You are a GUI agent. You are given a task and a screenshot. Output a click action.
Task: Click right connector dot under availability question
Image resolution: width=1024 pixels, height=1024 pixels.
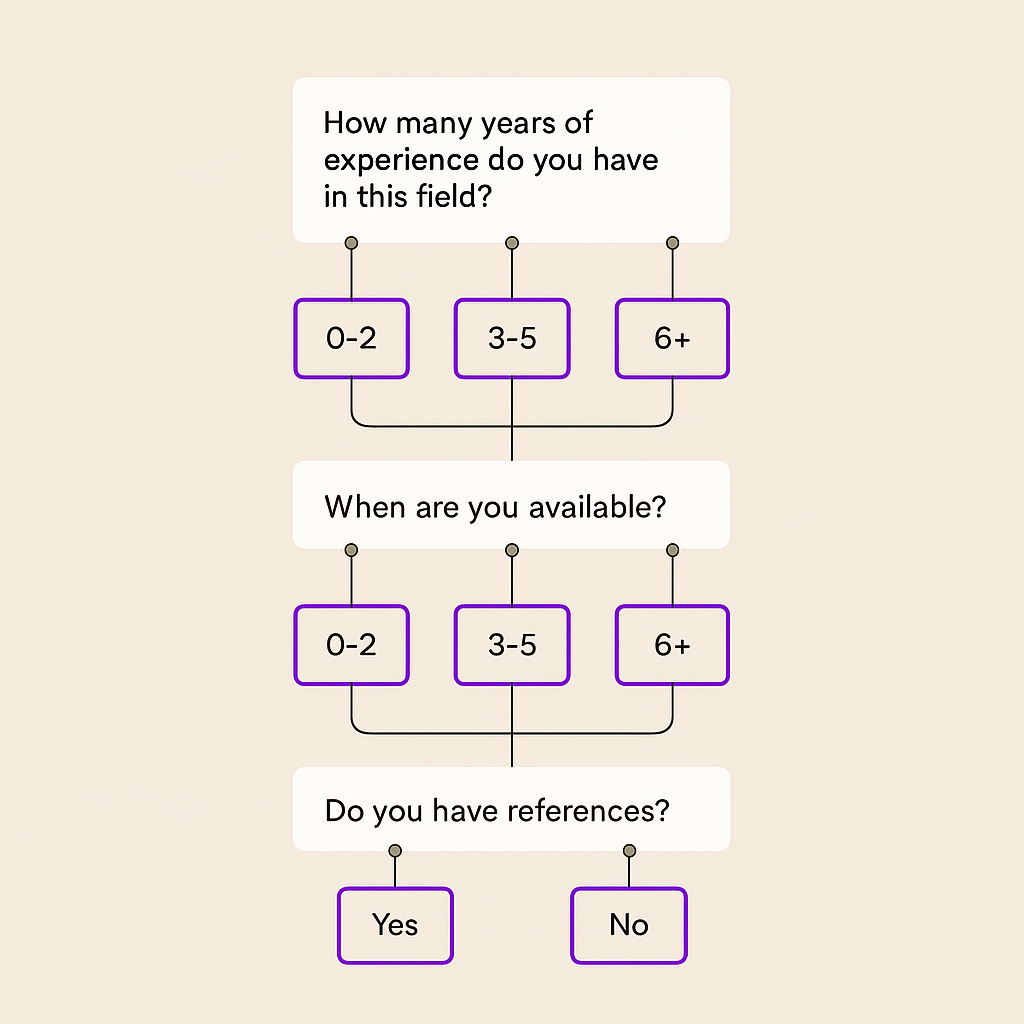click(673, 550)
